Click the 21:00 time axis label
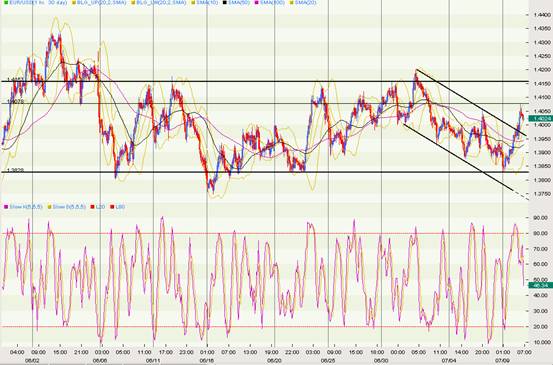 tap(81, 352)
